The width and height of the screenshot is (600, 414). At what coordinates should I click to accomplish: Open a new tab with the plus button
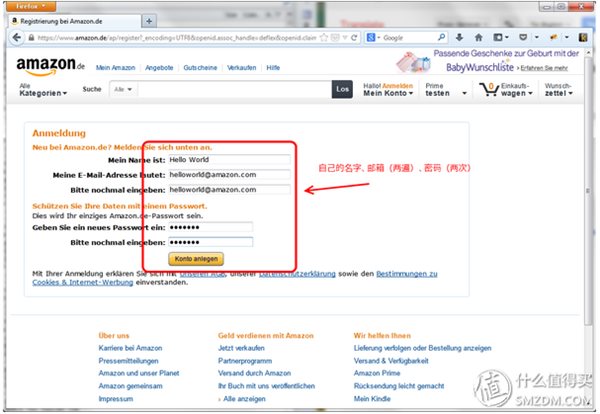click(x=149, y=21)
